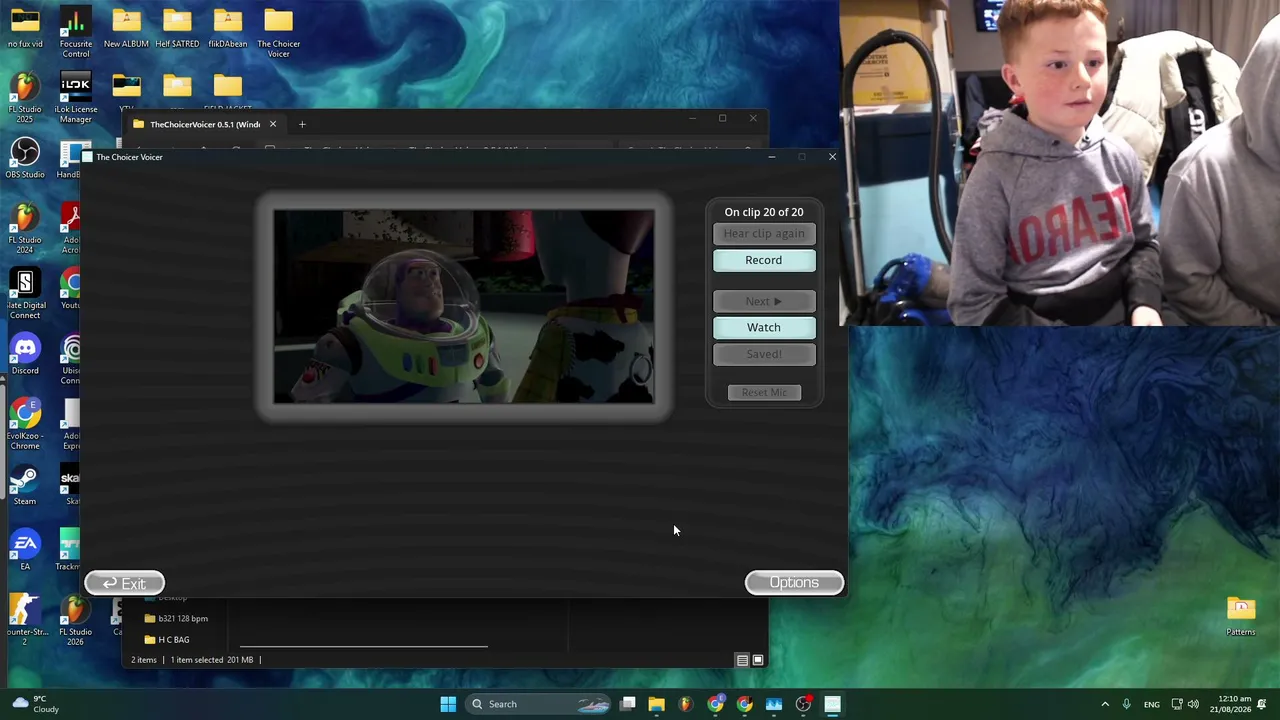
Task: Click the Next clip button
Action: point(764,301)
